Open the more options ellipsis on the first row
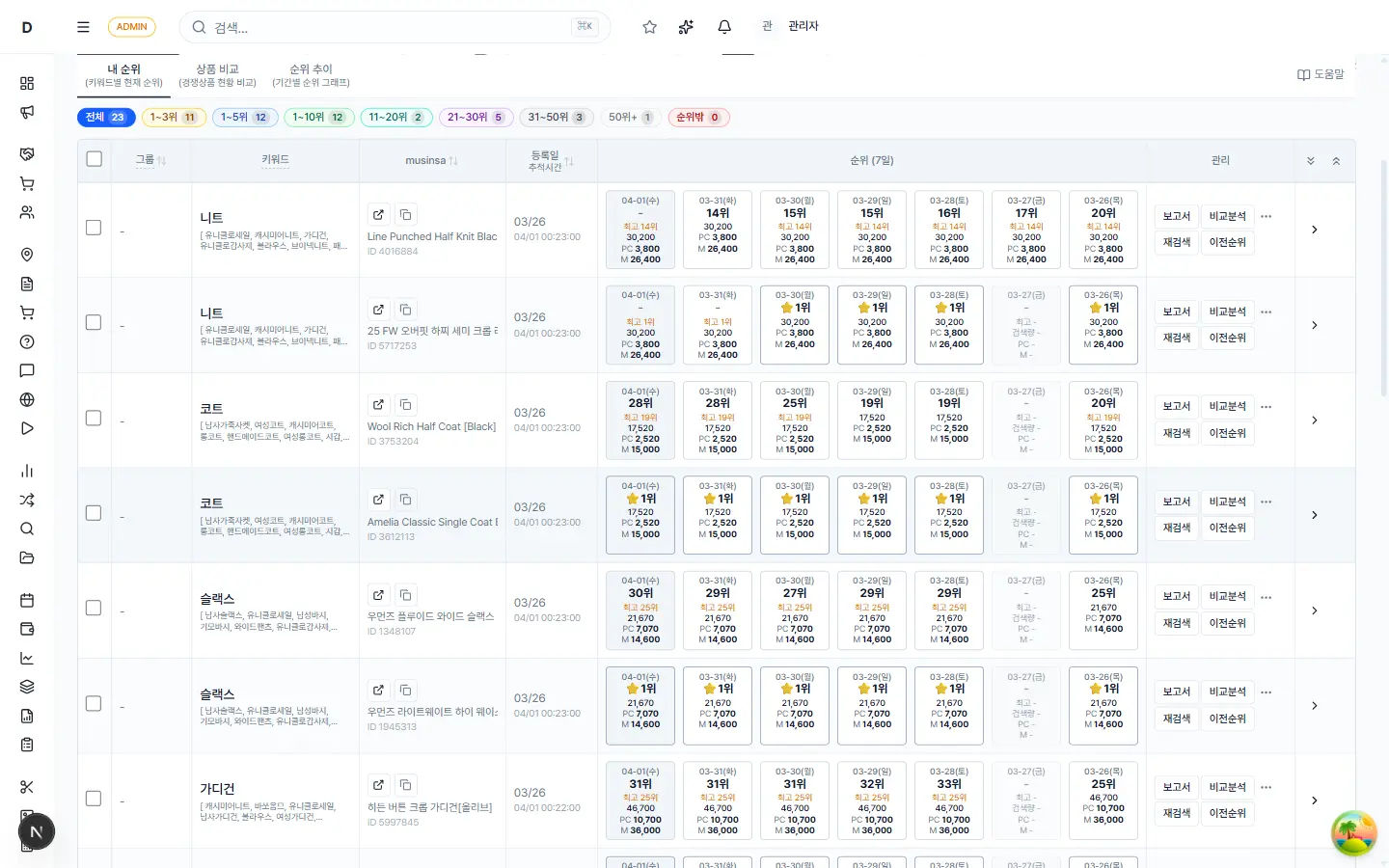The image size is (1389, 868). click(1266, 216)
